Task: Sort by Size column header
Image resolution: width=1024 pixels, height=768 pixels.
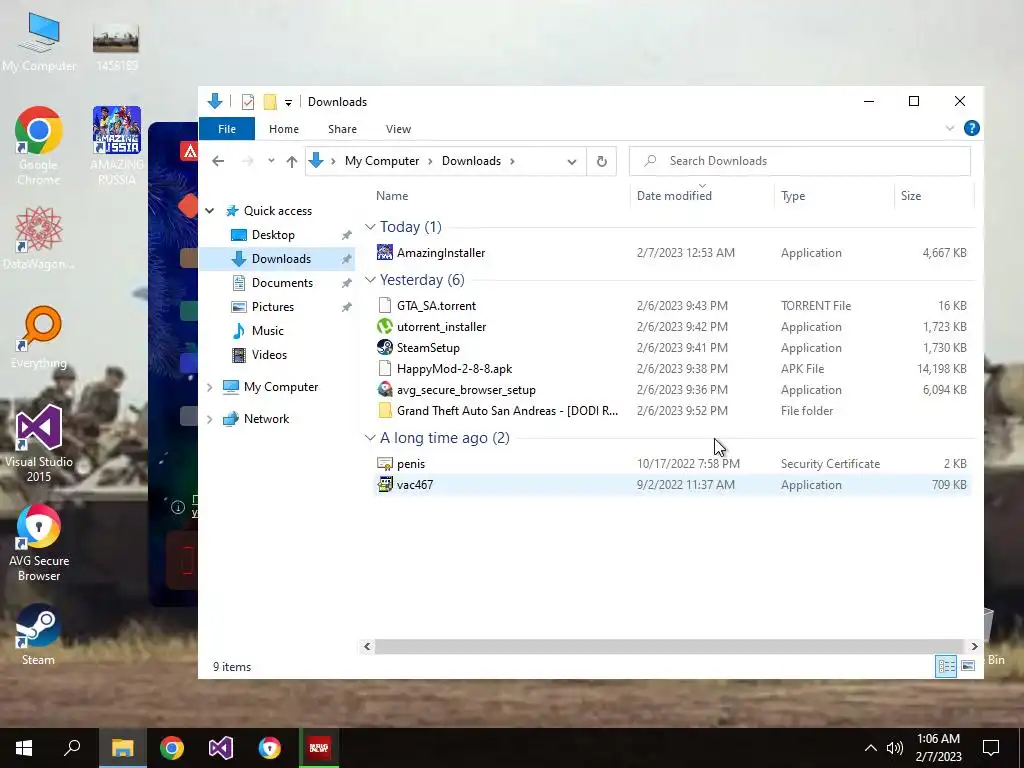Action: 934,196
